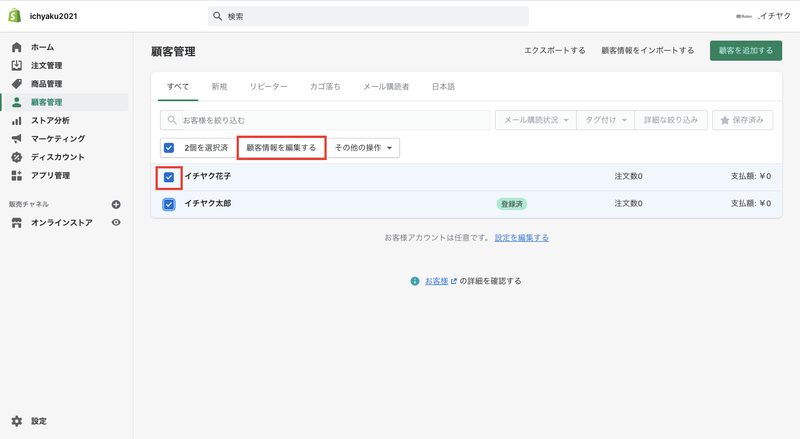Open the メール購読状況 filter dropdown
800x439 pixels.
[536, 120]
